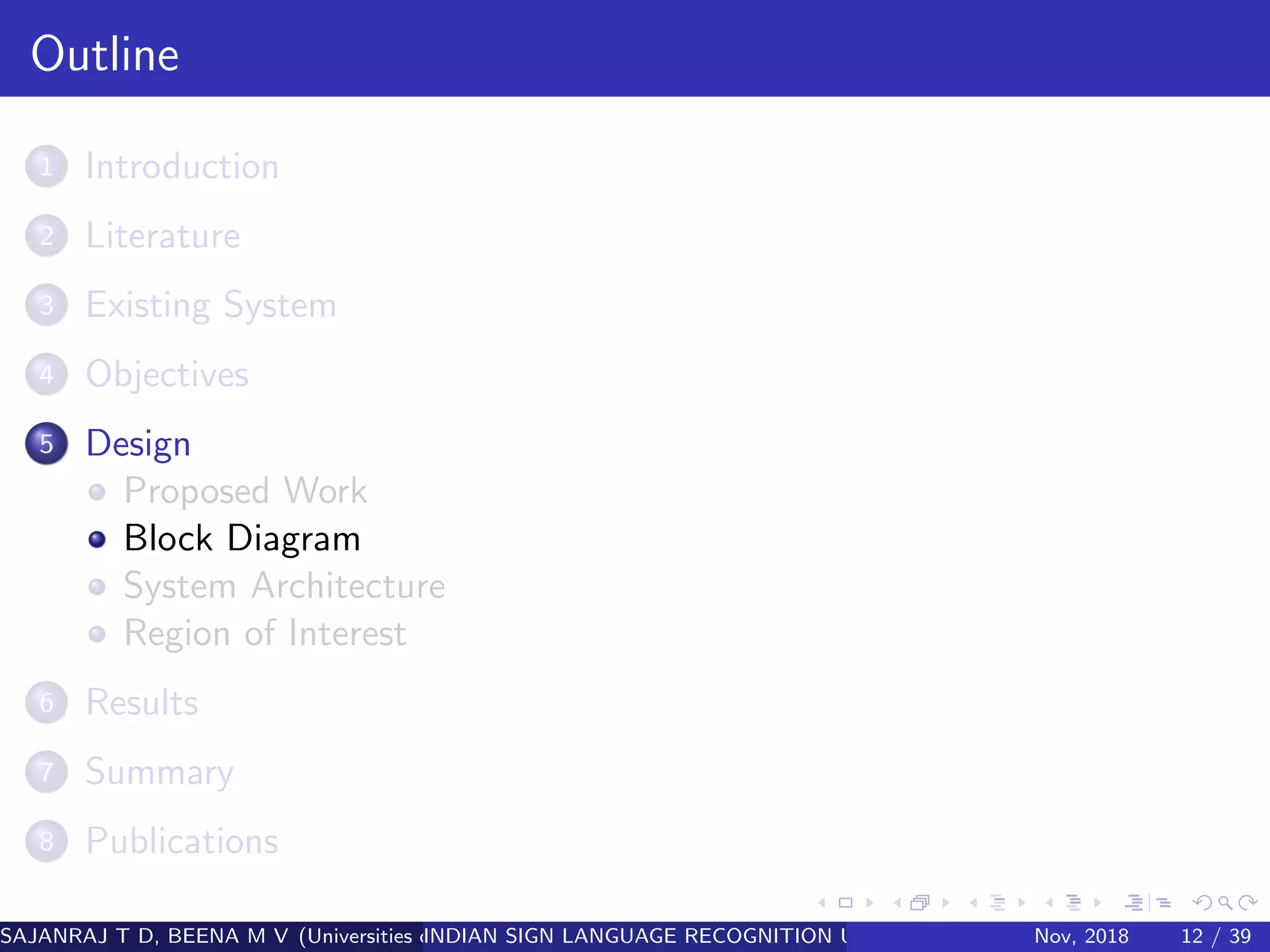
Task: Click the stacked frames navigation icon
Action: point(920,903)
